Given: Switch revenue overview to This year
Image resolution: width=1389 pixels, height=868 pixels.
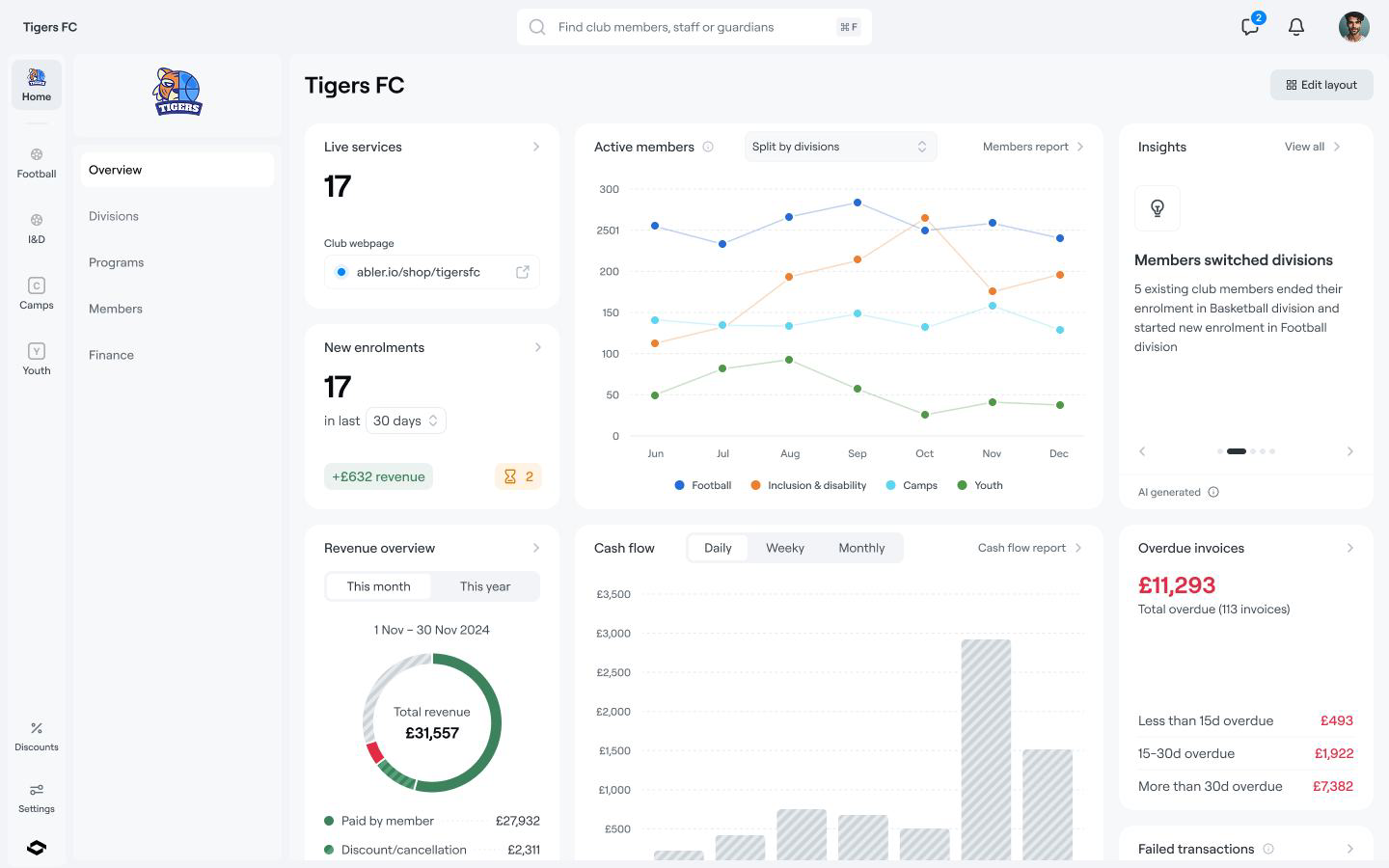Looking at the screenshot, I should [485, 586].
